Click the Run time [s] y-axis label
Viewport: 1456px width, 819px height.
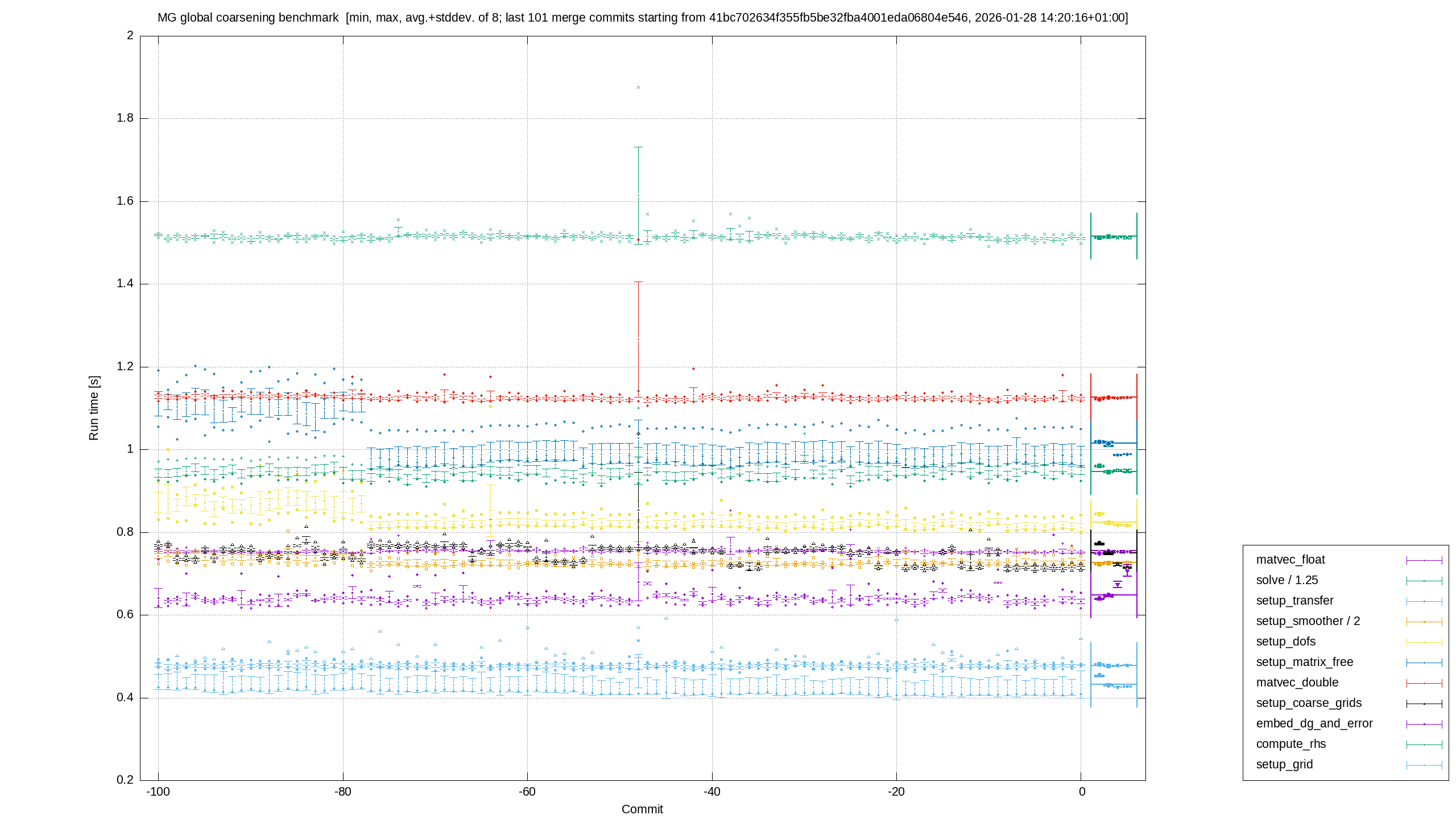click(94, 408)
